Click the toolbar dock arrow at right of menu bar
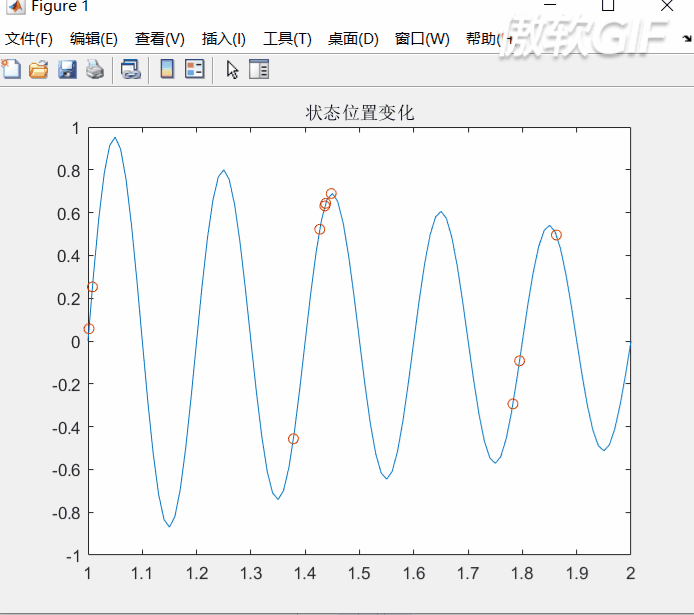 [687, 39]
